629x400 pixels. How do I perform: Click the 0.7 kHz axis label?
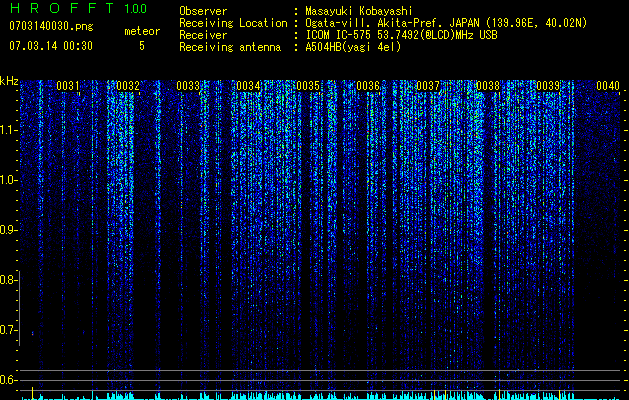8,330
